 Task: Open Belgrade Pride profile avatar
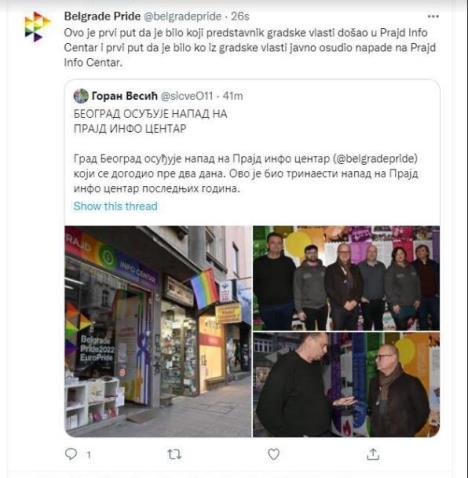37,26
